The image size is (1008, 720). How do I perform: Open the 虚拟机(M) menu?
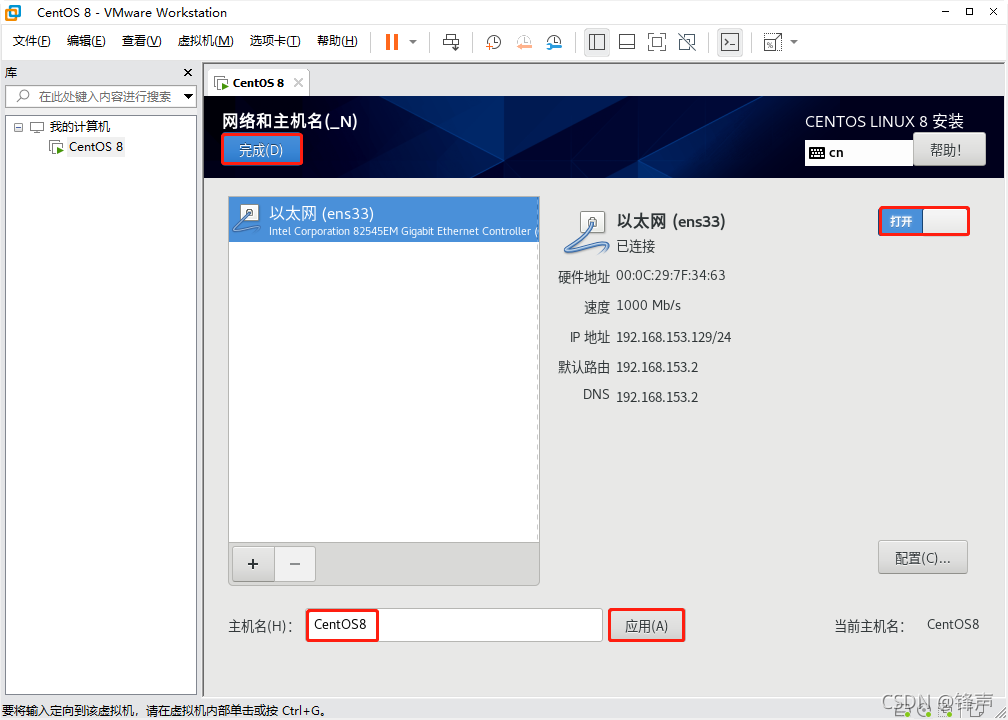coord(205,41)
